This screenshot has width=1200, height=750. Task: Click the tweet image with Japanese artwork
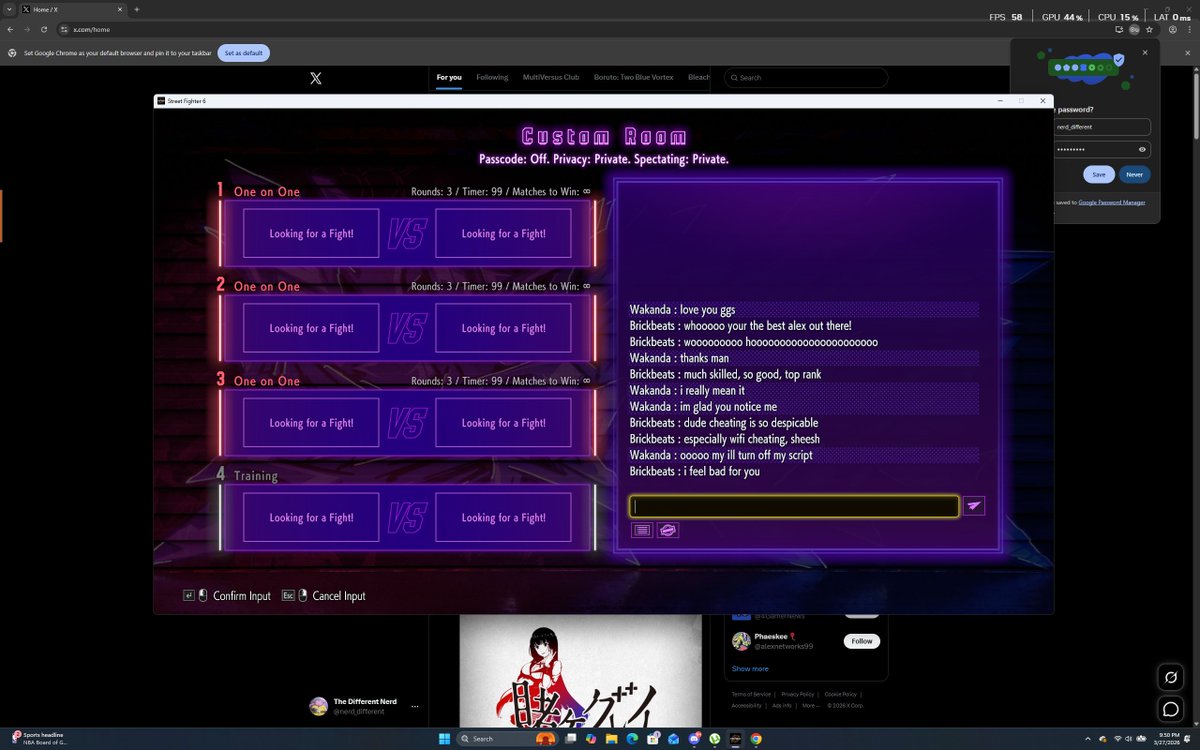tap(580, 670)
